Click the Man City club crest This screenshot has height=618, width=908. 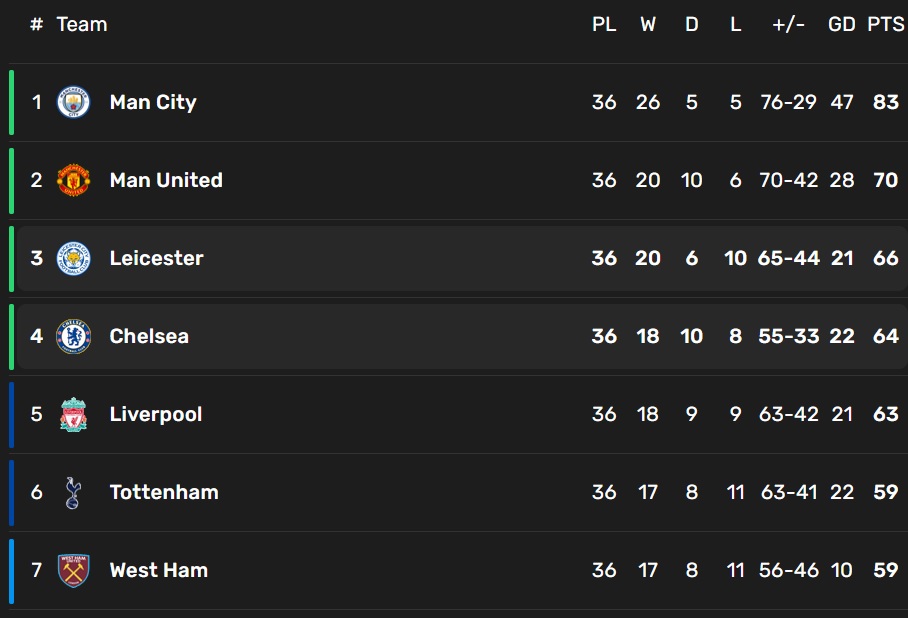point(73,102)
